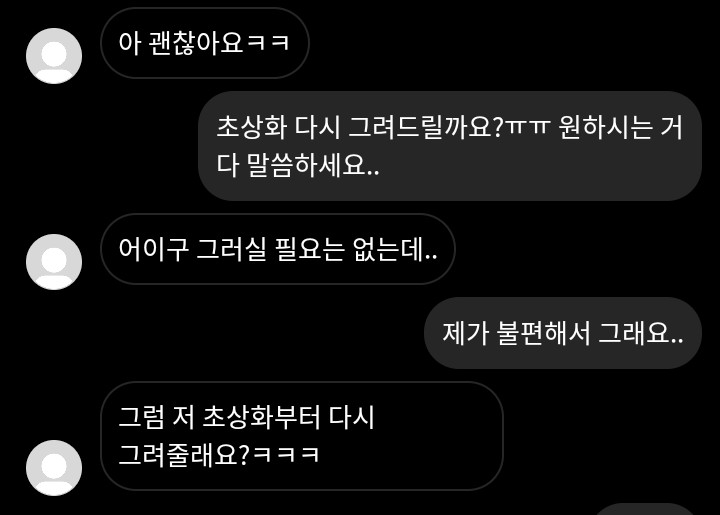Click sent message "제가 불편해서 그래요.."
This screenshot has width=720, height=515.
point(563,333)
